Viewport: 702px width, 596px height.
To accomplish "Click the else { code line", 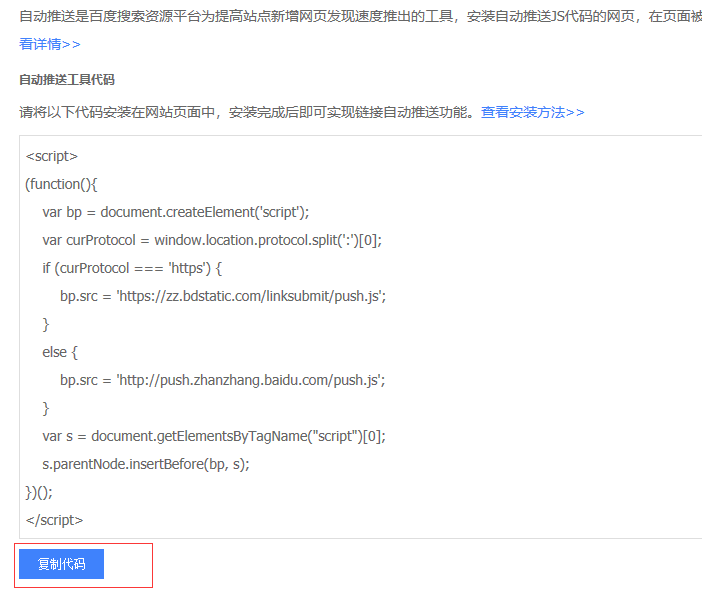I will click(x=60, y=352).
